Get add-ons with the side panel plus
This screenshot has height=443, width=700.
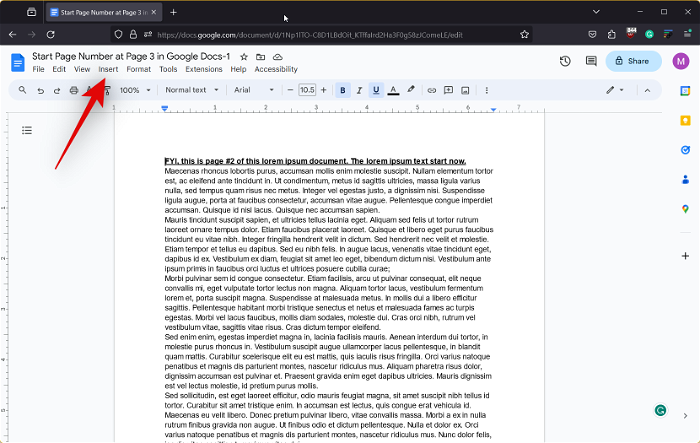[685, 256]
